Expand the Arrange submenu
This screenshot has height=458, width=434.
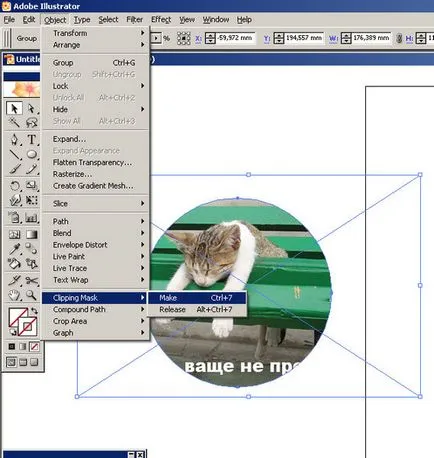[96, 45]
